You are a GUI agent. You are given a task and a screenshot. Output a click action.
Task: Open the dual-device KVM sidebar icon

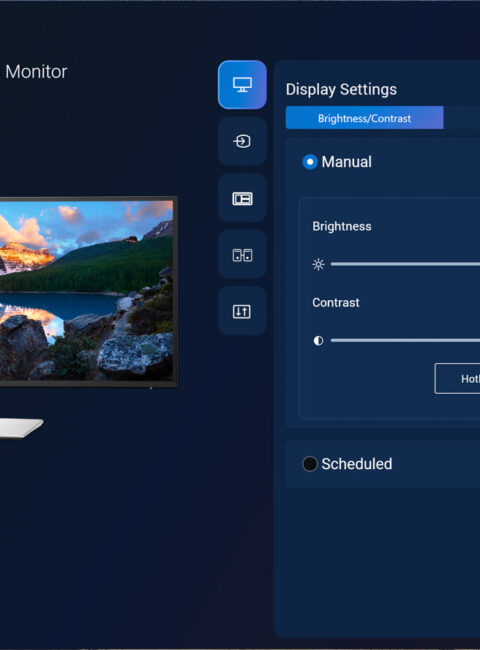(x=242, y=255)
